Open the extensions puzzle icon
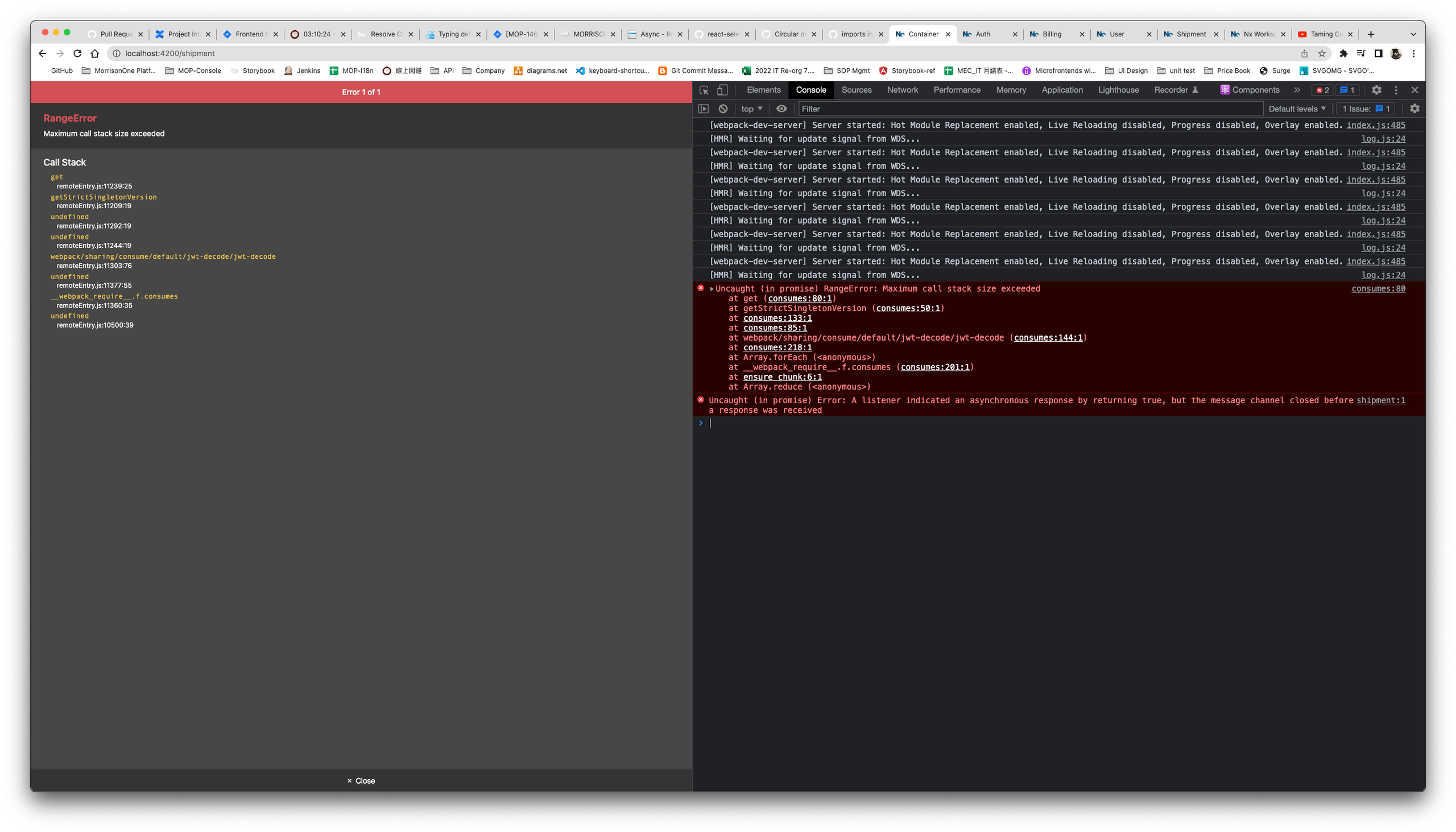1456x832 pixels. 1343,53
